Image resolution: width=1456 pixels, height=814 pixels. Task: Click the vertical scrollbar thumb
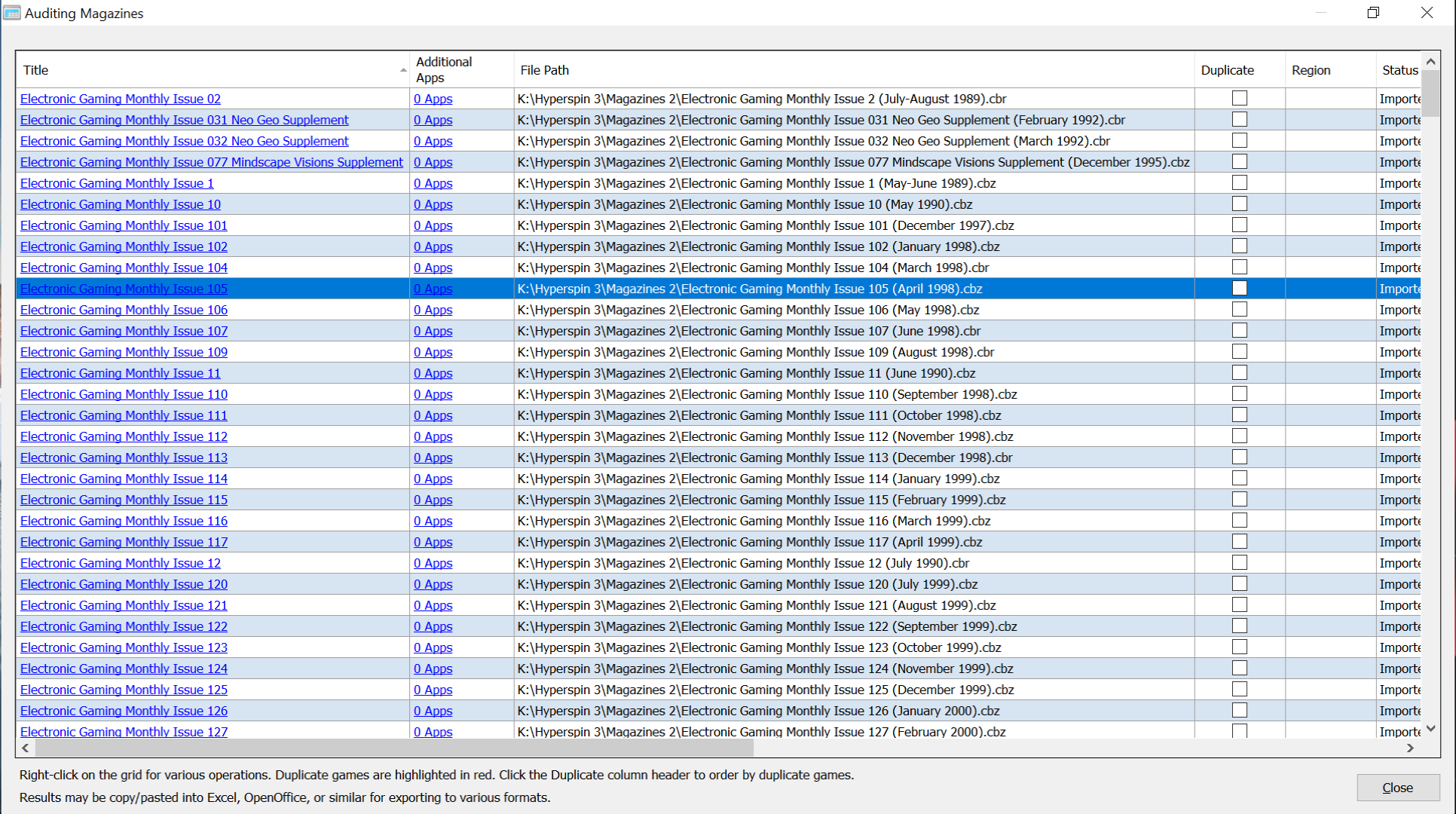click(x=1430, y=93)
